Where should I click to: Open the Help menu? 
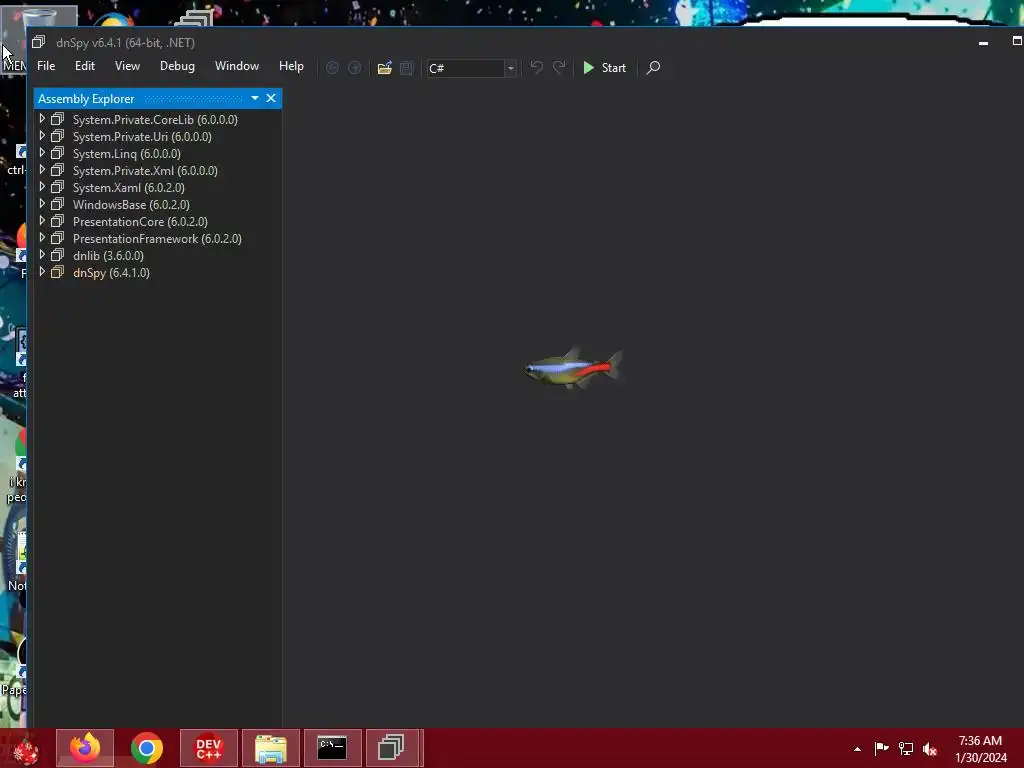coord(291,66)
